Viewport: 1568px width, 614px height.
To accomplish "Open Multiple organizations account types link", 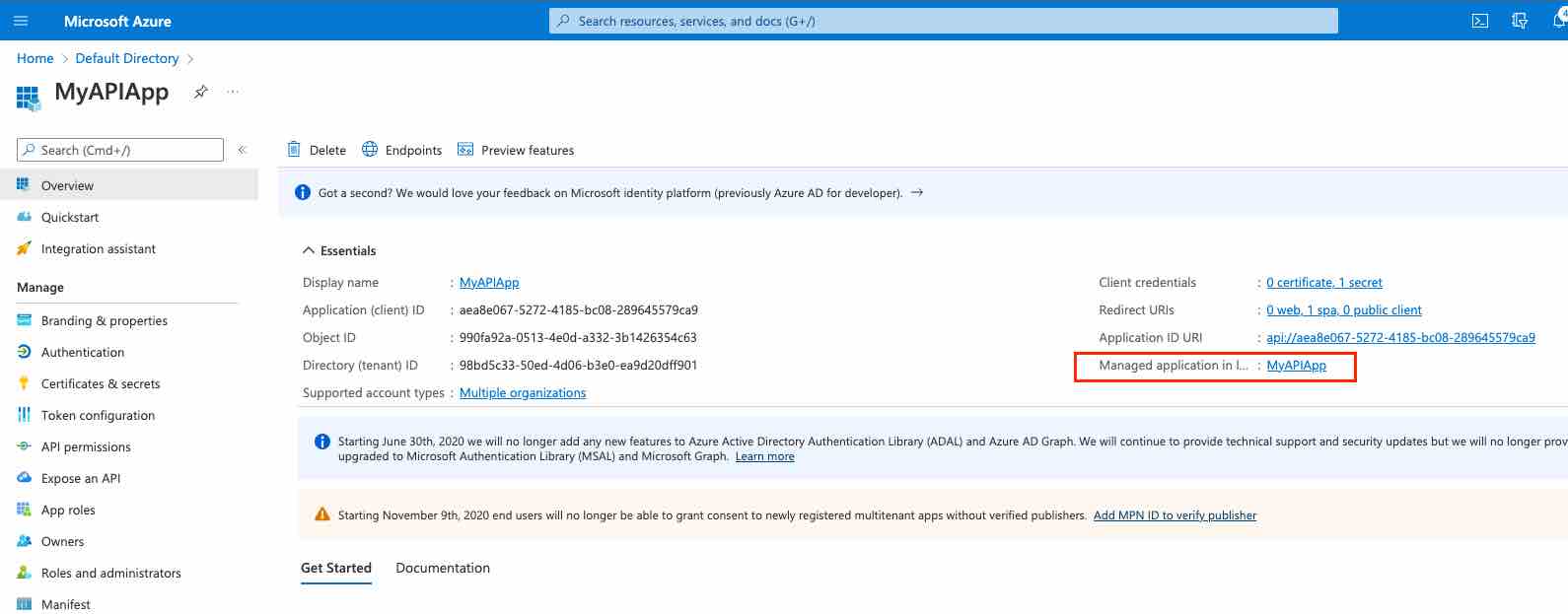I will point(523,392).
